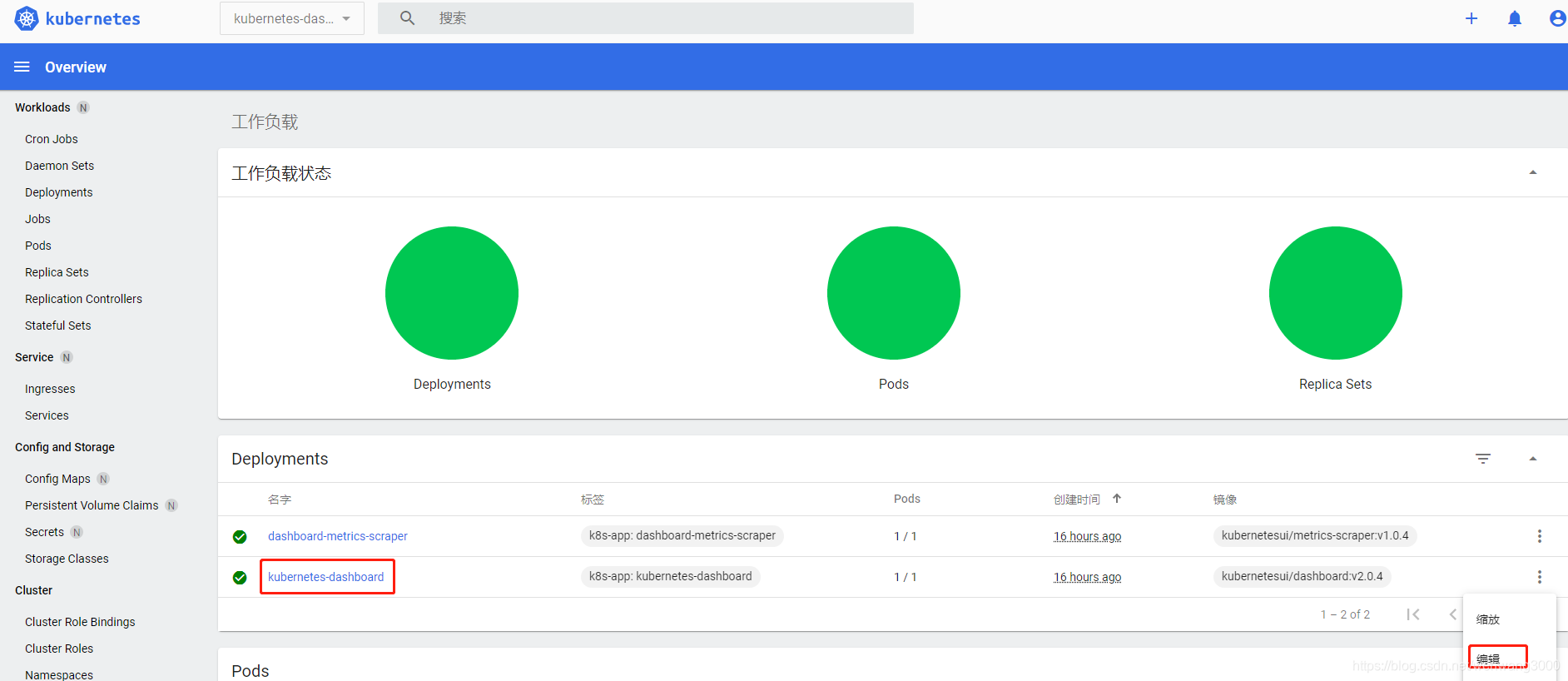Image resolution: width=1568 pixels, height=681 pixels.
Task: Open Persistent Volume Claims in sidebar
Action: pyautogui.click(x=92, y=505)
